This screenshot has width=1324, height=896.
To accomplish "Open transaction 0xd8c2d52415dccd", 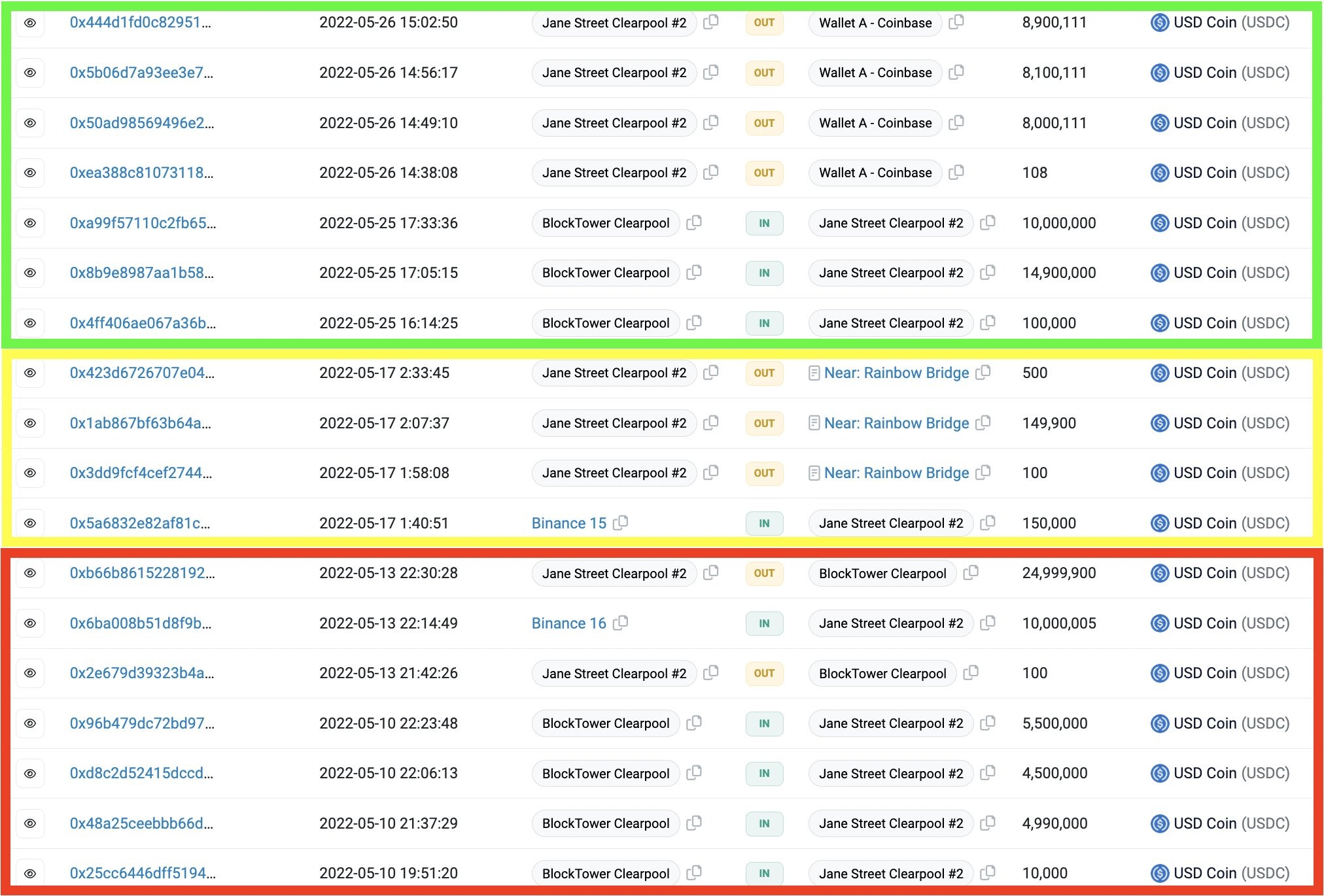I will click(141, 773).
